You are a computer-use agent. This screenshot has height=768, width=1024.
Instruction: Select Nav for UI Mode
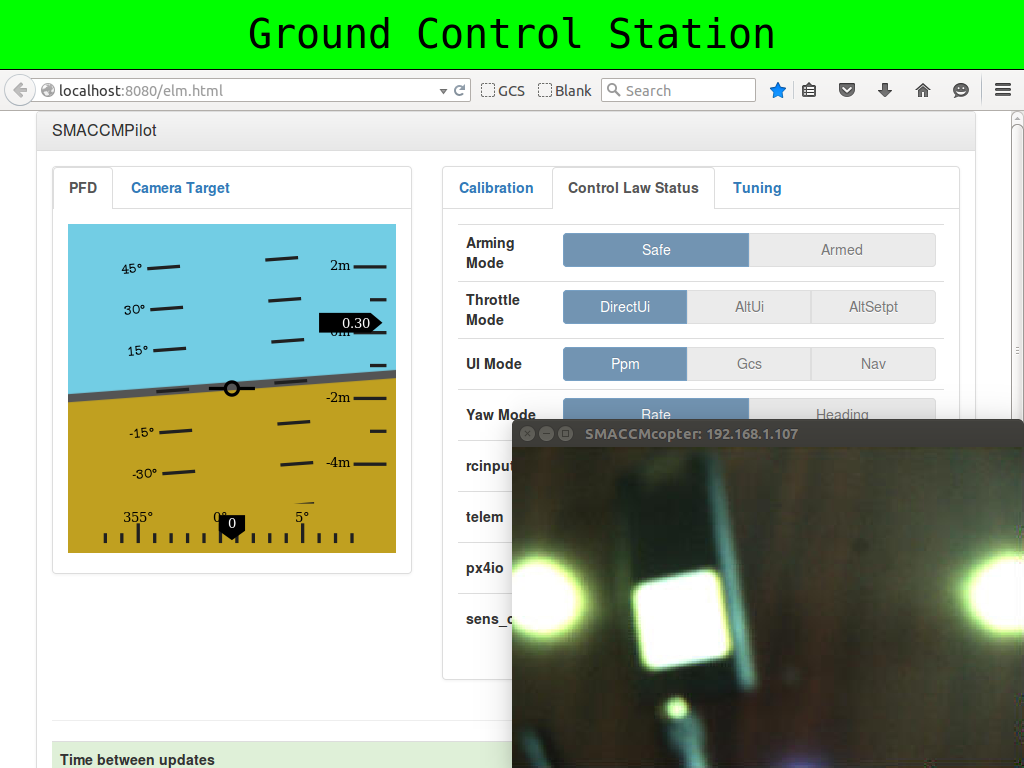coord(873,364)
